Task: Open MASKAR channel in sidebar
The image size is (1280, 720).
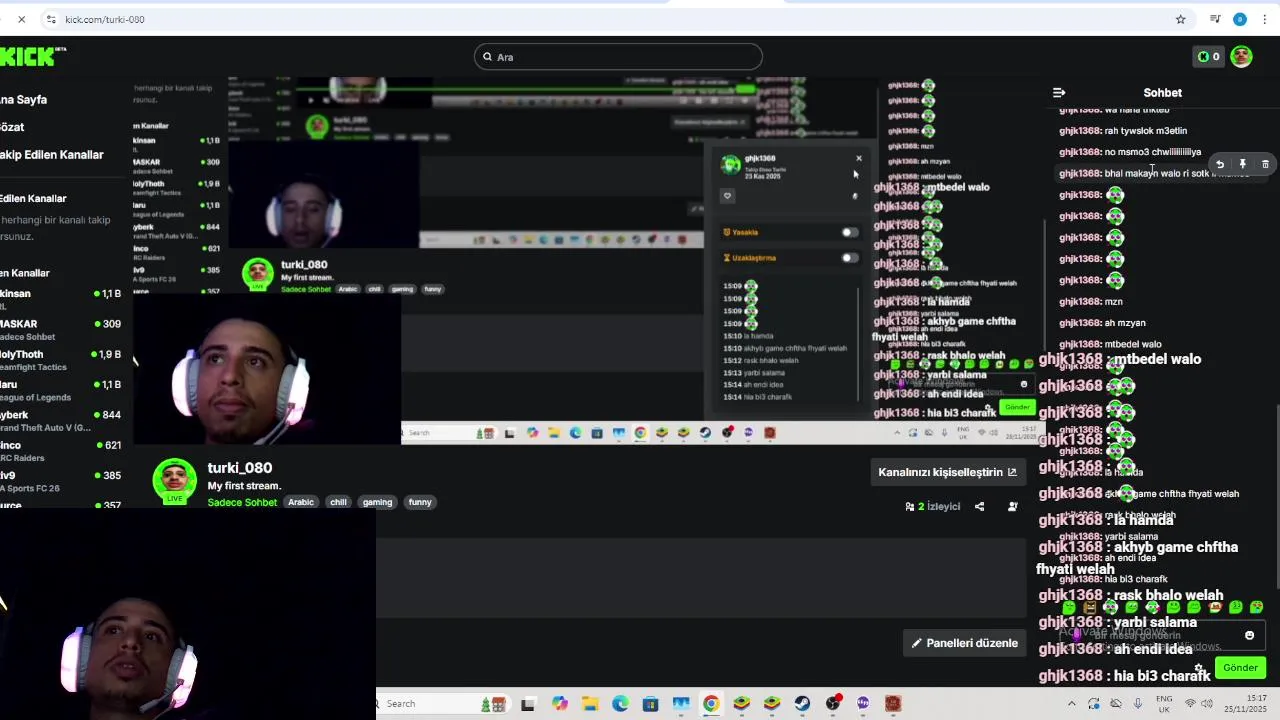Action: 60,330
